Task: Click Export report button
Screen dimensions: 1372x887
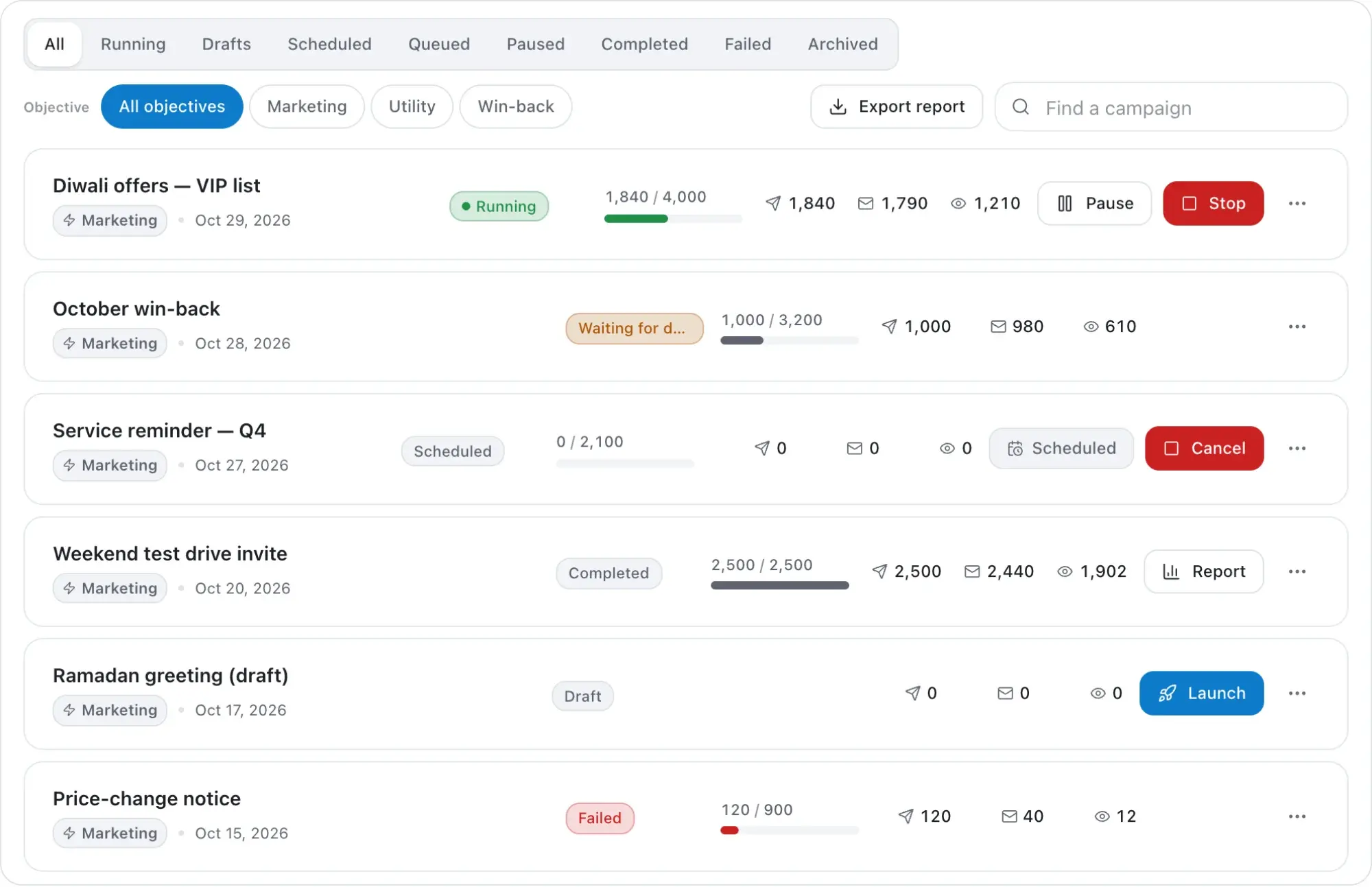Action: 897,107
